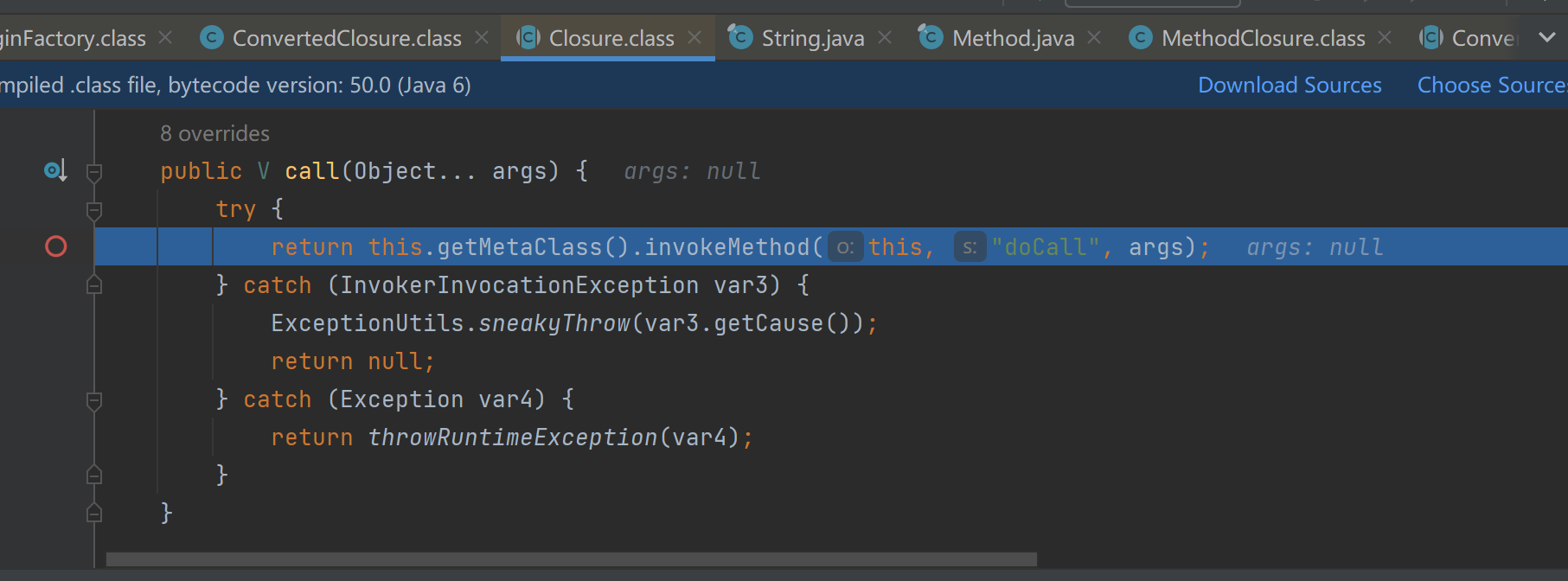Click the Download Sources link
The image size is (1568, 581).
click(1290, 85)
